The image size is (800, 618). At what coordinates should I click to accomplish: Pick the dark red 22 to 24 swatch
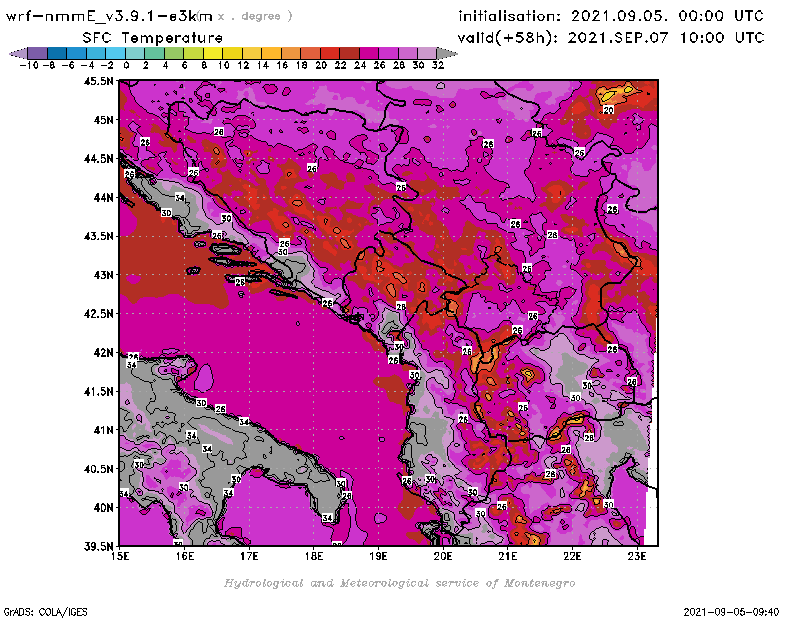coord(349,53)
